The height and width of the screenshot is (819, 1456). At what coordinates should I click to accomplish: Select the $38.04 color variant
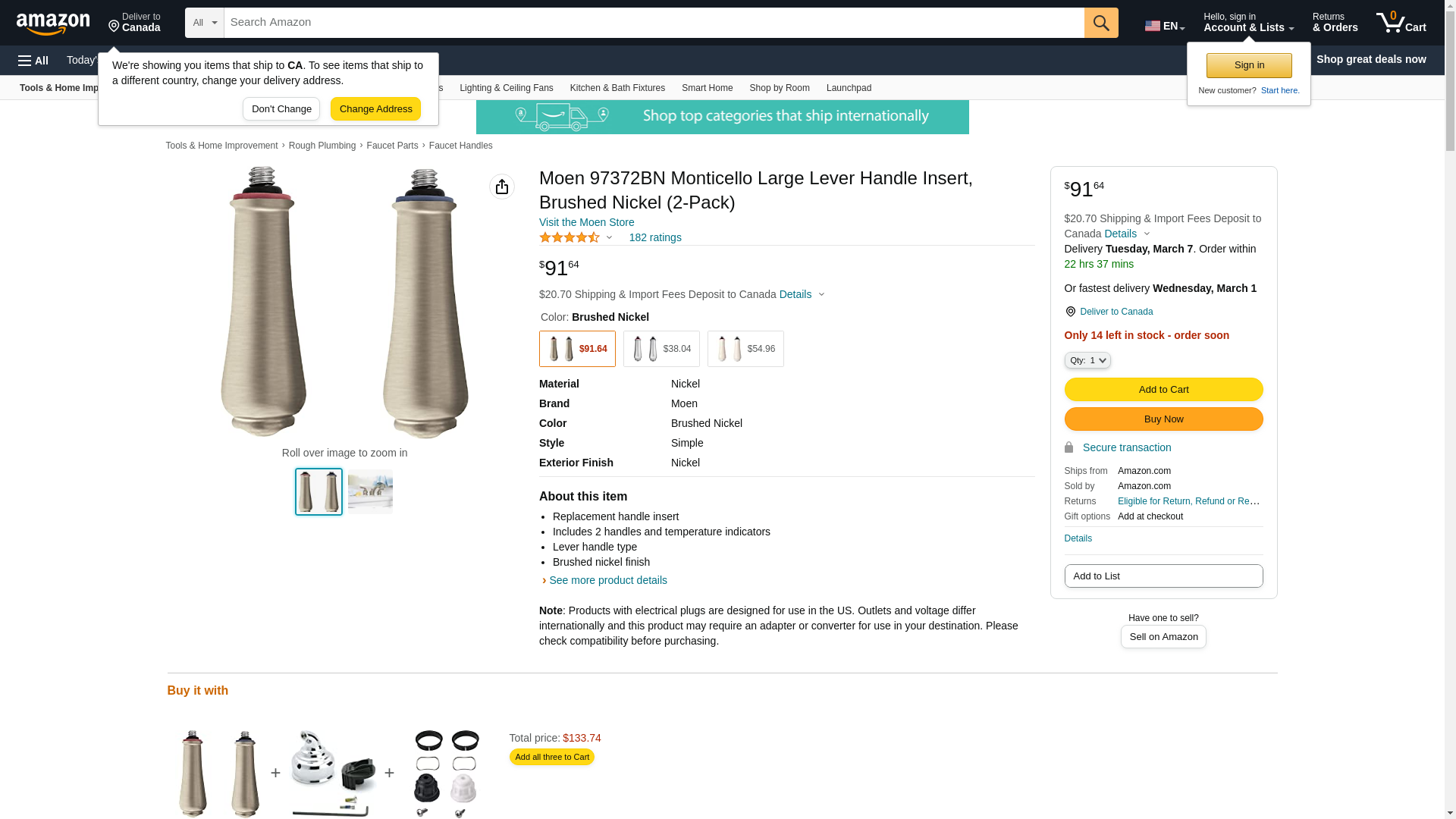[661, 349]
